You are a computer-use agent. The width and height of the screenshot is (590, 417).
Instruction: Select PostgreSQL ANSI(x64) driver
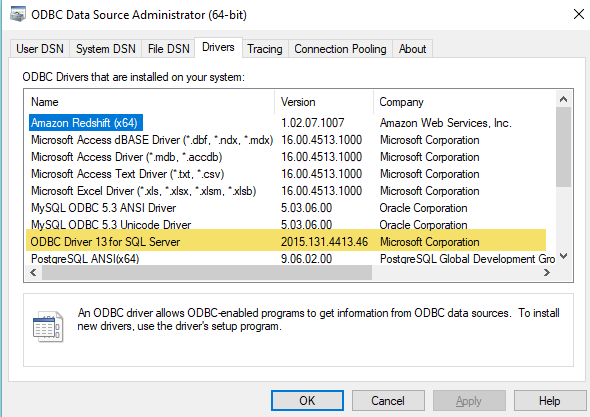pos(85,259)
